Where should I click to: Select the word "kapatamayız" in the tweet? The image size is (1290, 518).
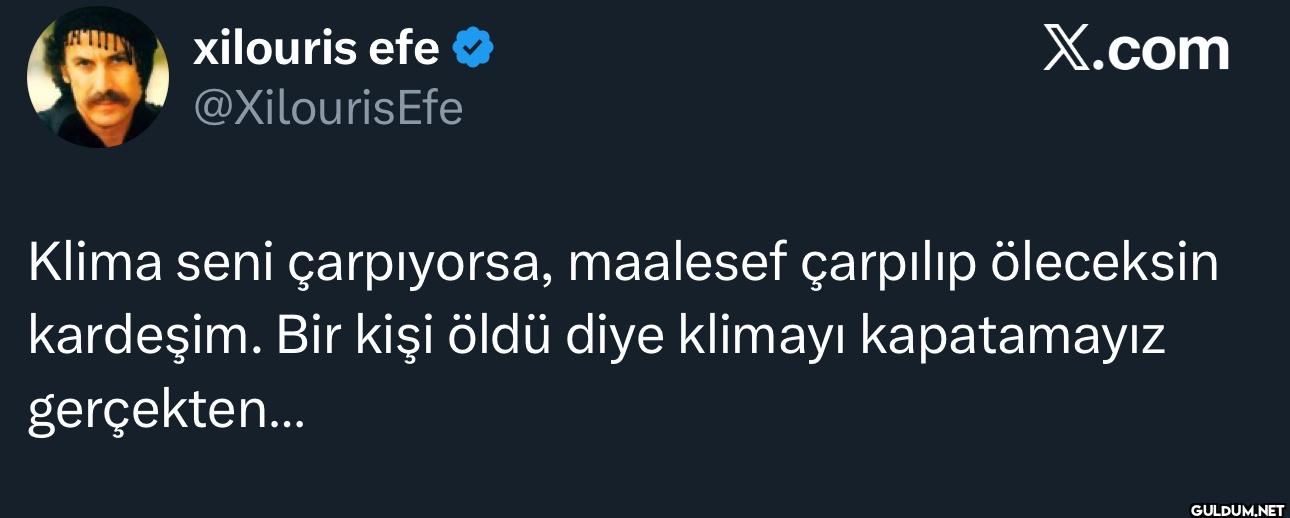[x=1013, y=342]
